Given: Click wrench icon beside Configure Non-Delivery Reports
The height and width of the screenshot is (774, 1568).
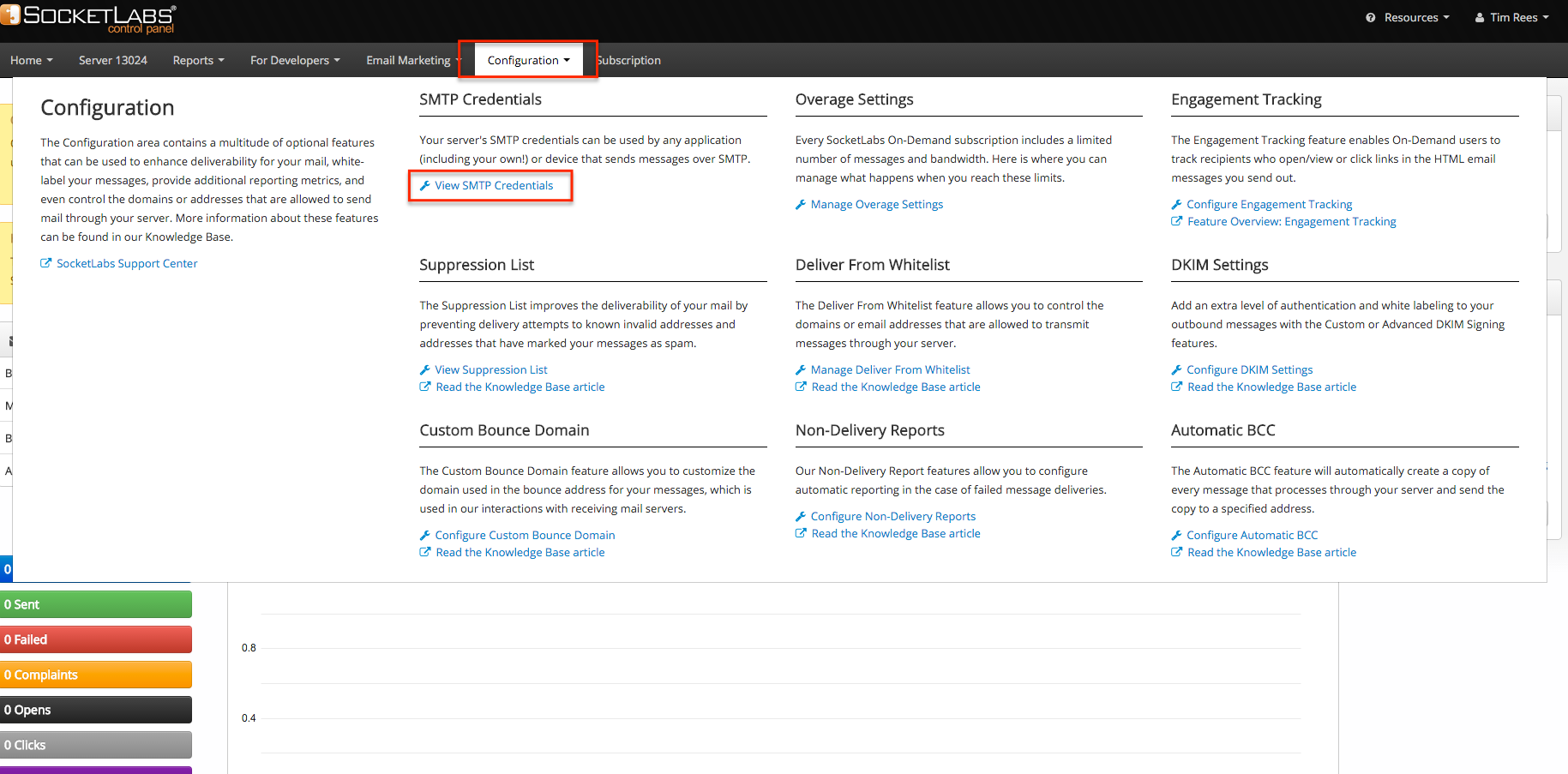Looking at the screenshot, I should pyautogui.click(x=801, y=516).
